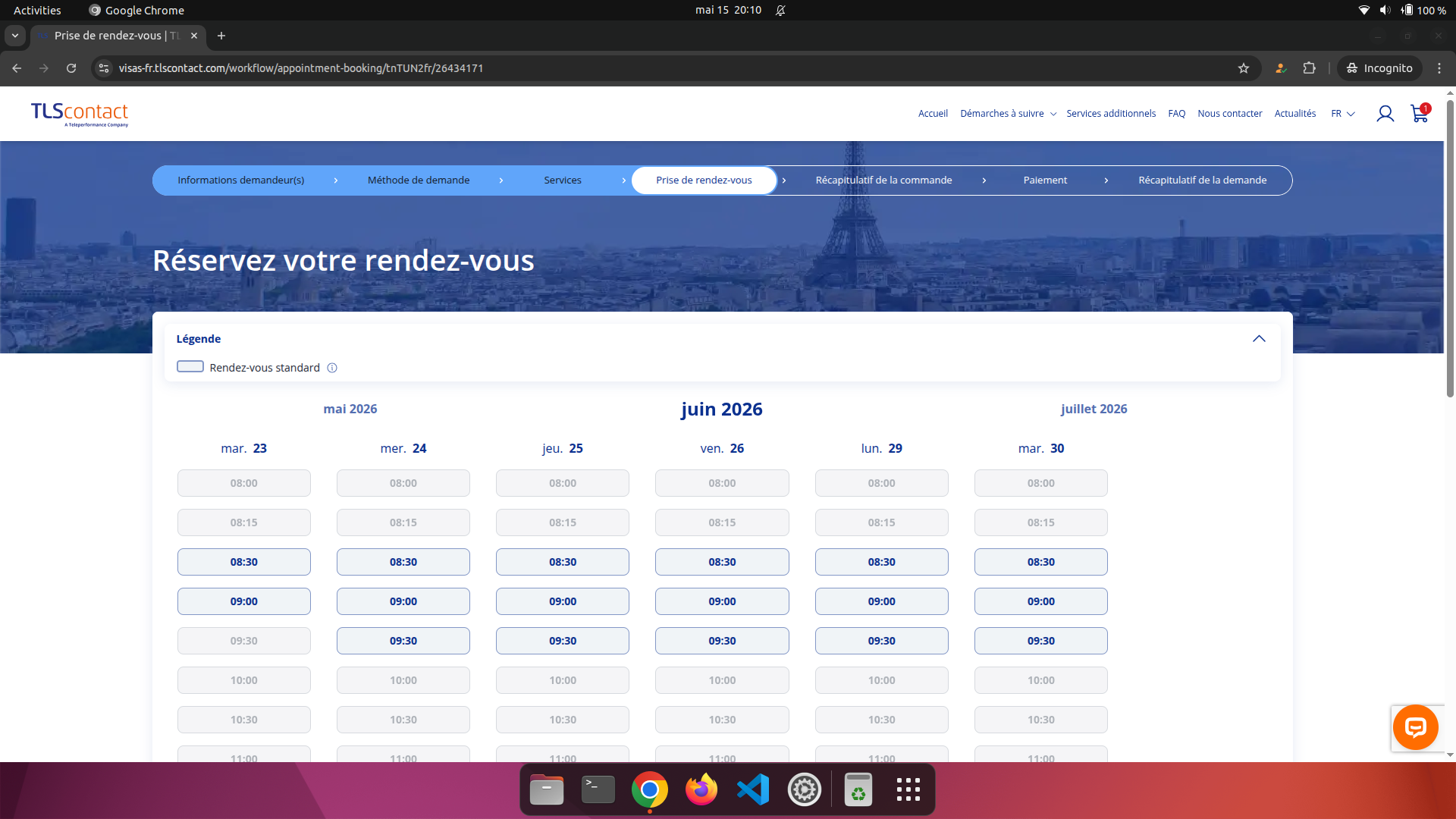Close the Prise de rendez-vous tab
Image resolution: width=1456 pixels, height=819 pixels.
[194, 36]
